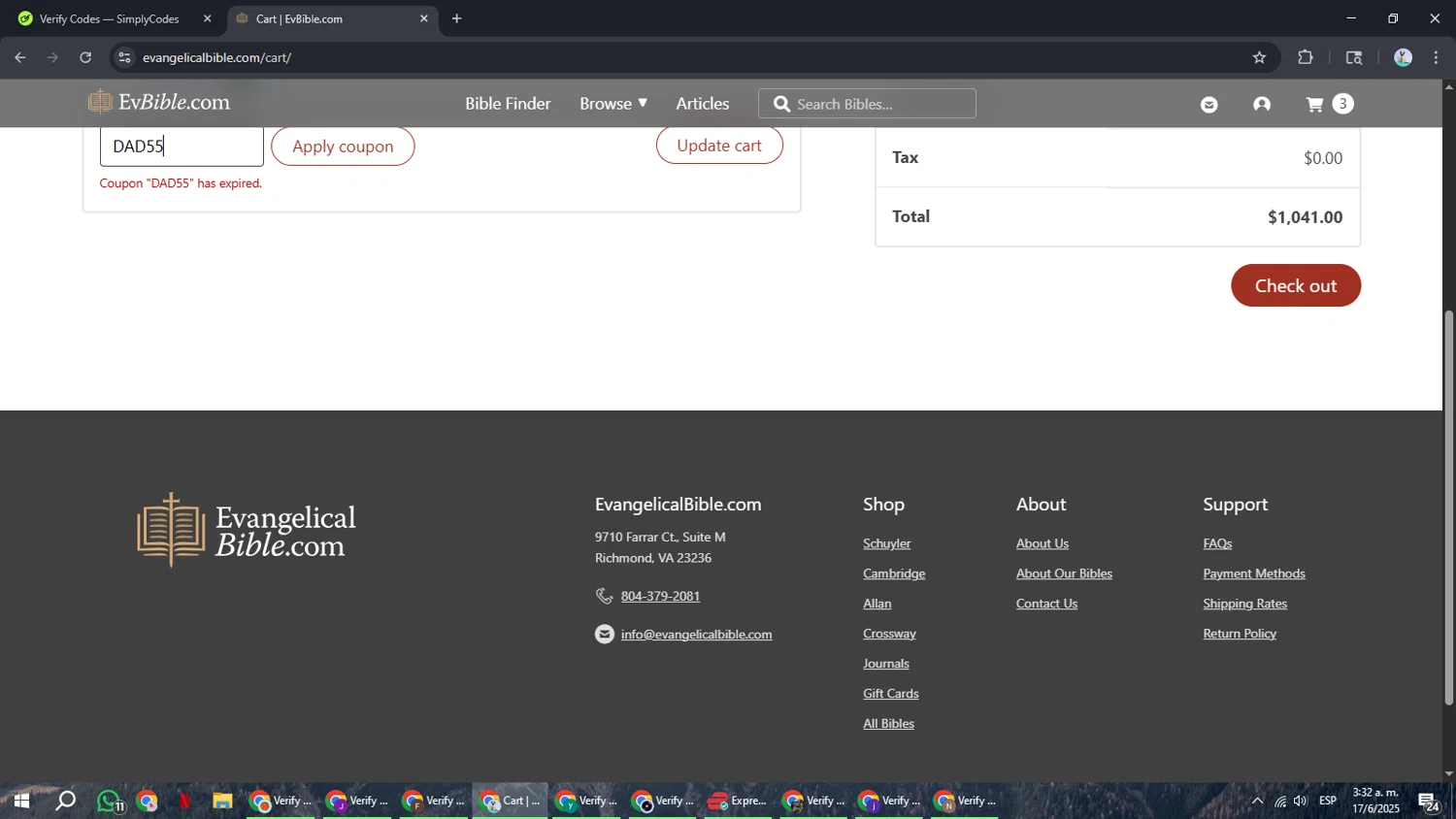Viewport: 1456px width, 819px height.
Task: Open the Windows Start menu
Action: click(x=20, y=802)
